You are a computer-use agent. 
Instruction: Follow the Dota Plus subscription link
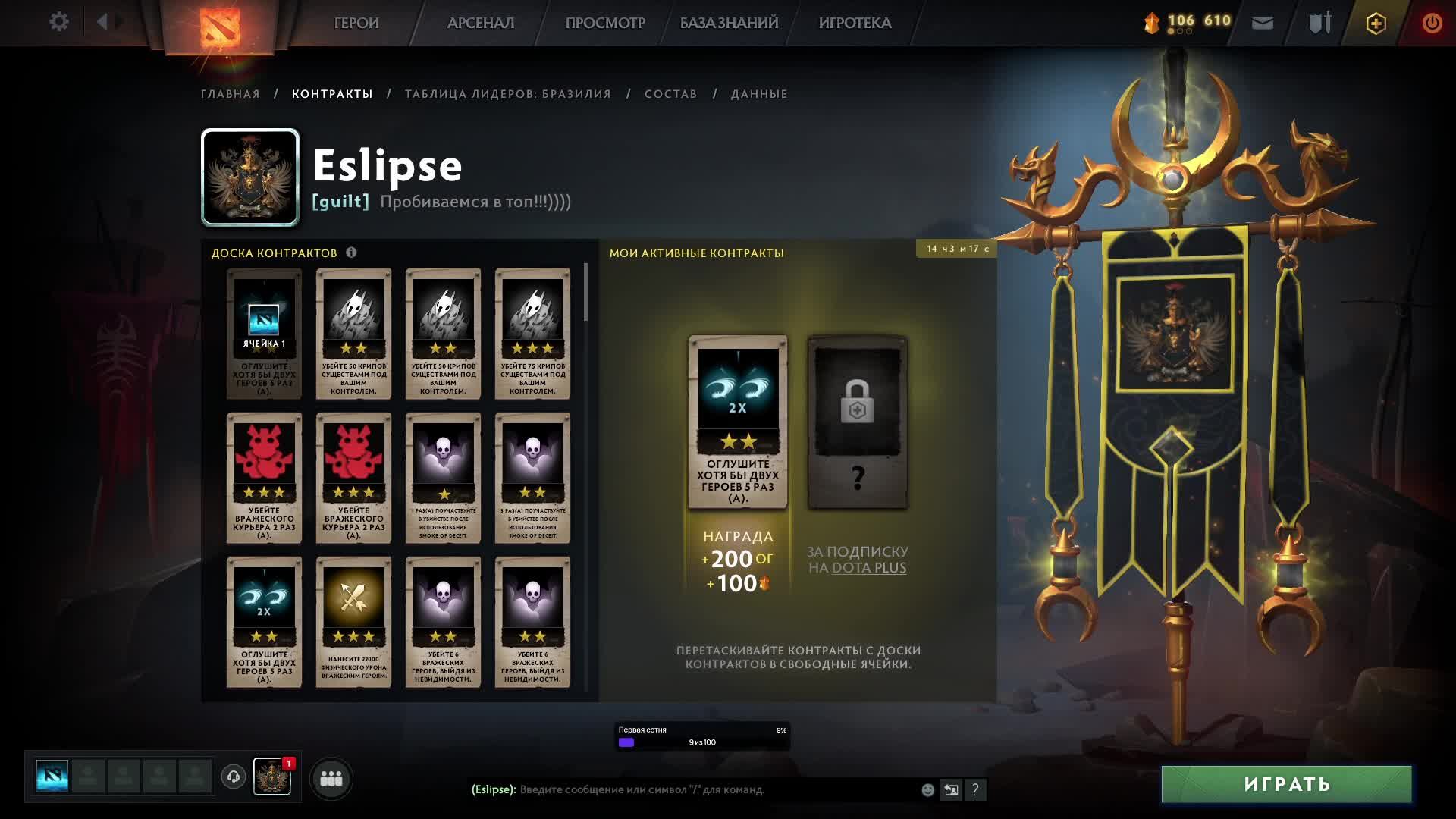869,568
